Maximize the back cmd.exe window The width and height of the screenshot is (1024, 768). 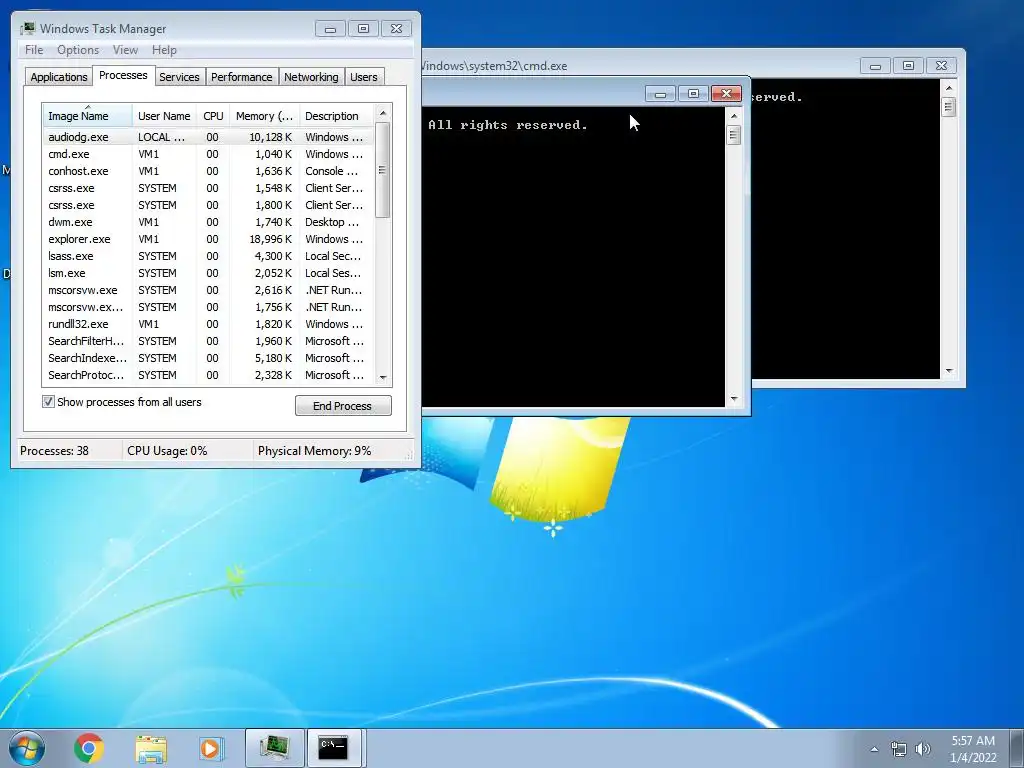(908, 65)
